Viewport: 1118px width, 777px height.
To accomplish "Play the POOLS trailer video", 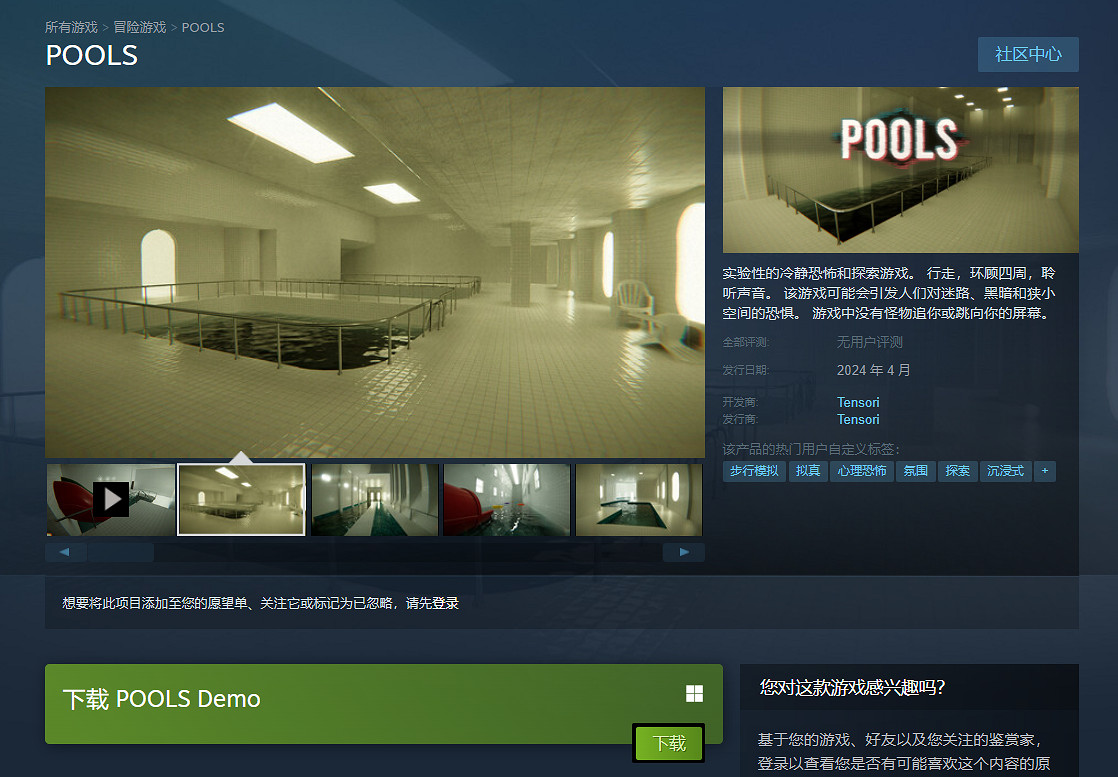I will click(x=110, y=499).
